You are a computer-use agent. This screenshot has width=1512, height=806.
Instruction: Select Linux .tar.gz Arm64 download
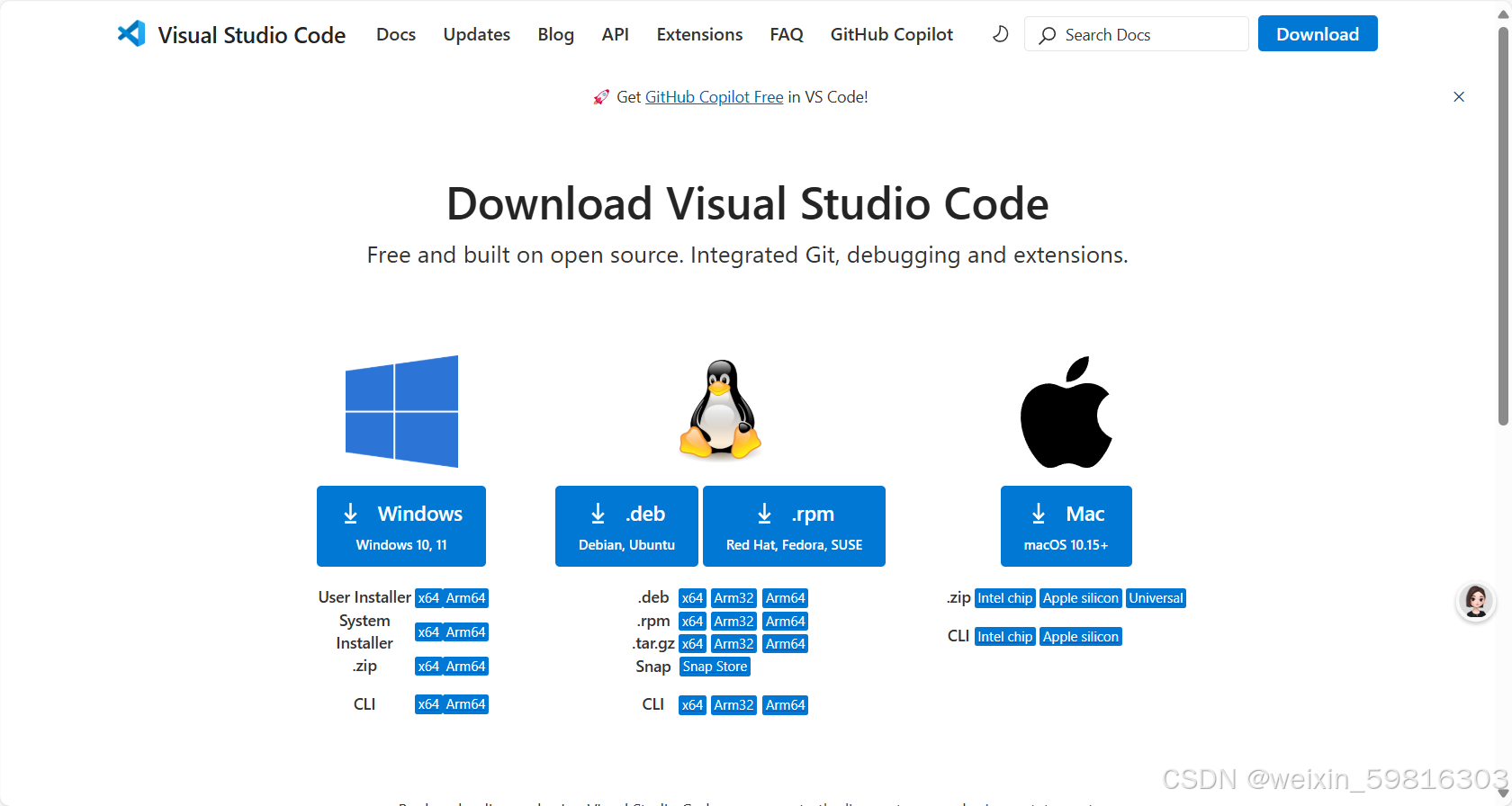tap(785, 644)
